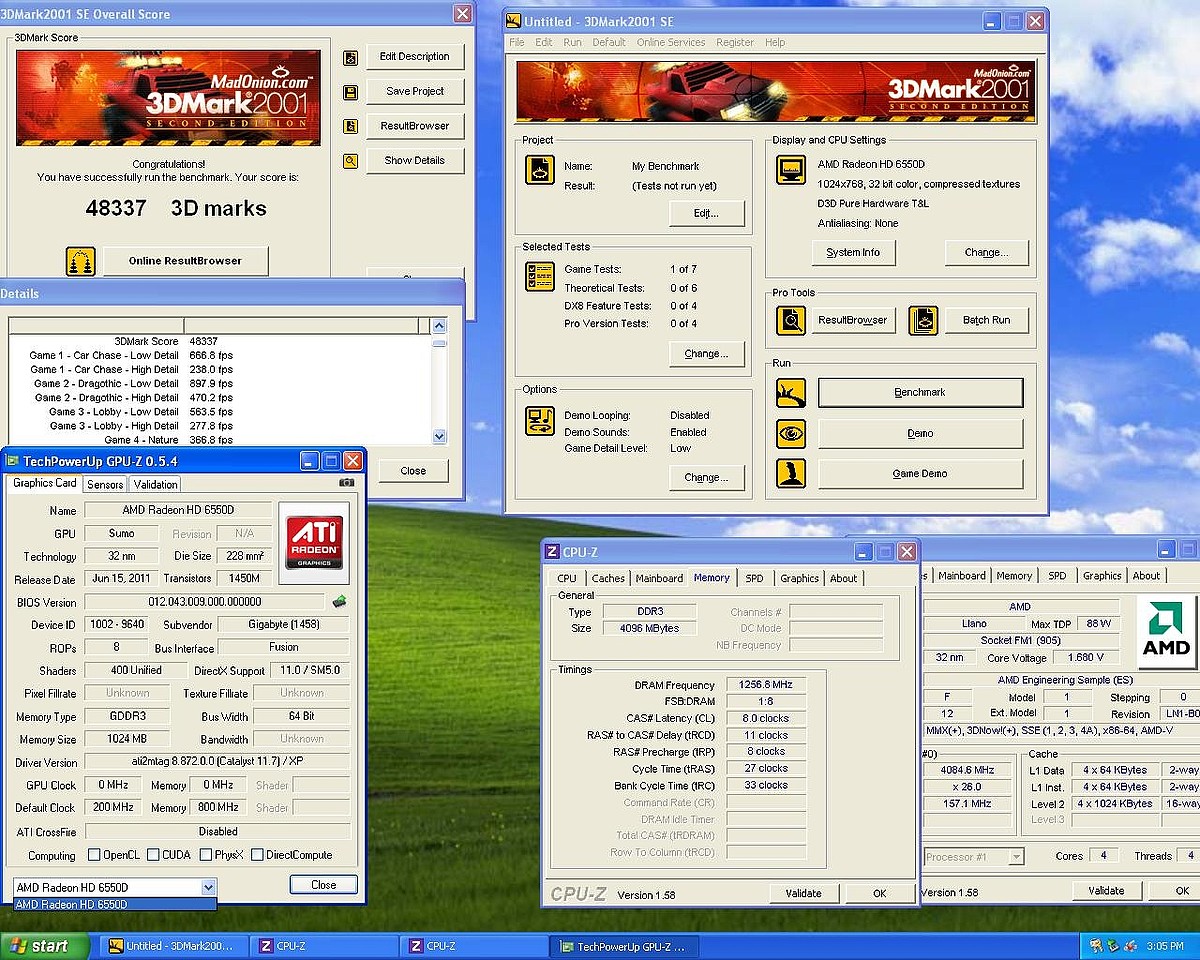The height and width of the screenshot is (960, 1200).
Task: Click the GPU-Z camera screenshot icon
Action: point(346,483)
